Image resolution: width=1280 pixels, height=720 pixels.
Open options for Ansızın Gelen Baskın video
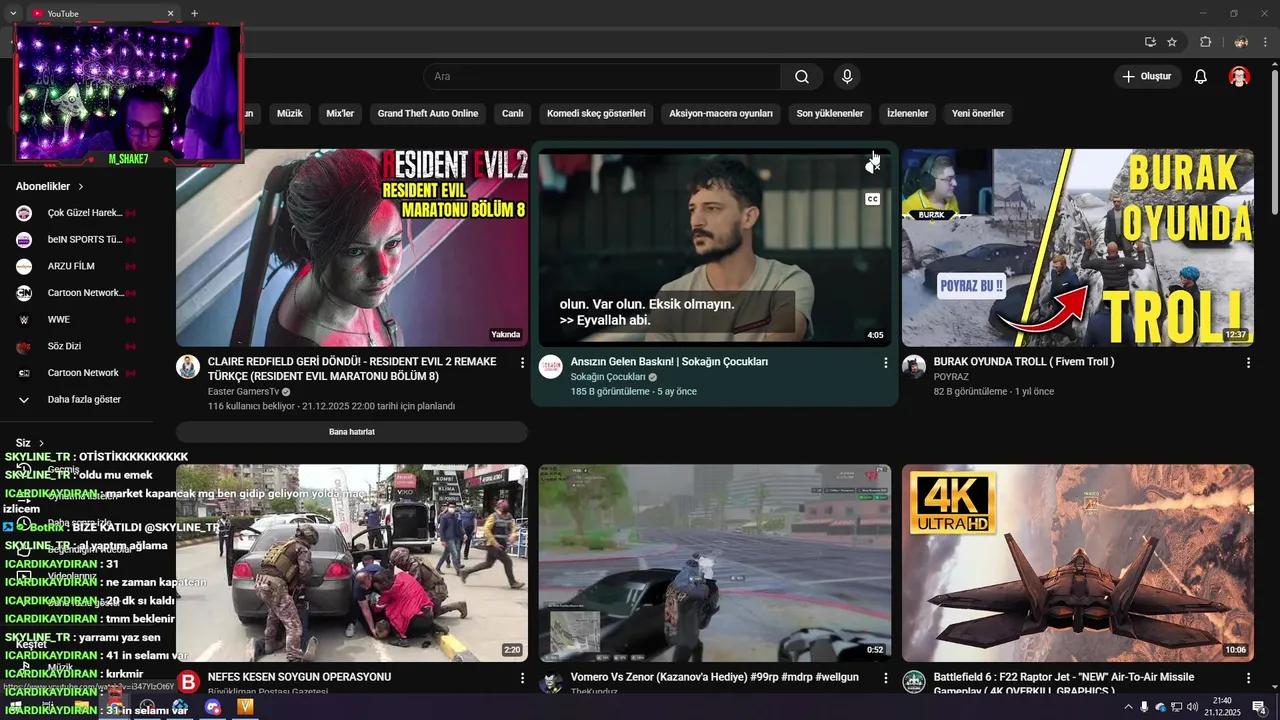click(x=885, y=363)
